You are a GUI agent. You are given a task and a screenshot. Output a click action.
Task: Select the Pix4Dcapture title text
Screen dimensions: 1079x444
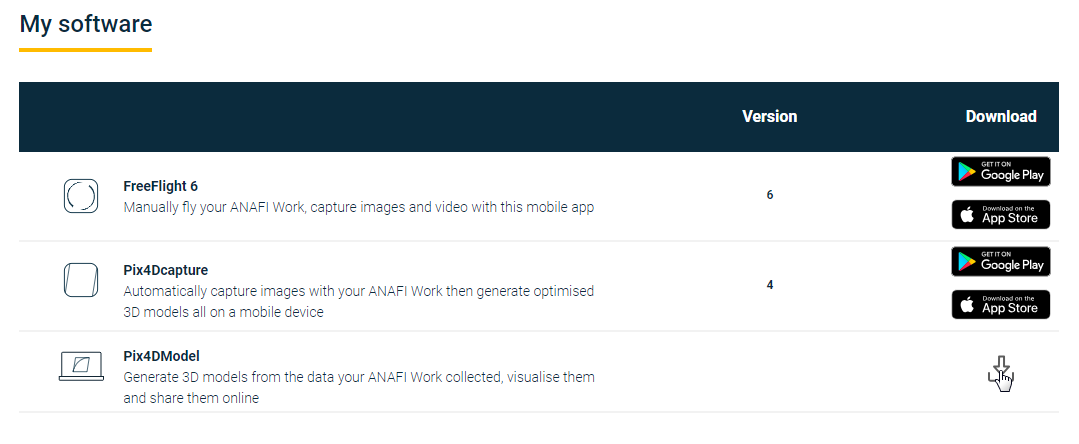coord(165,270)
